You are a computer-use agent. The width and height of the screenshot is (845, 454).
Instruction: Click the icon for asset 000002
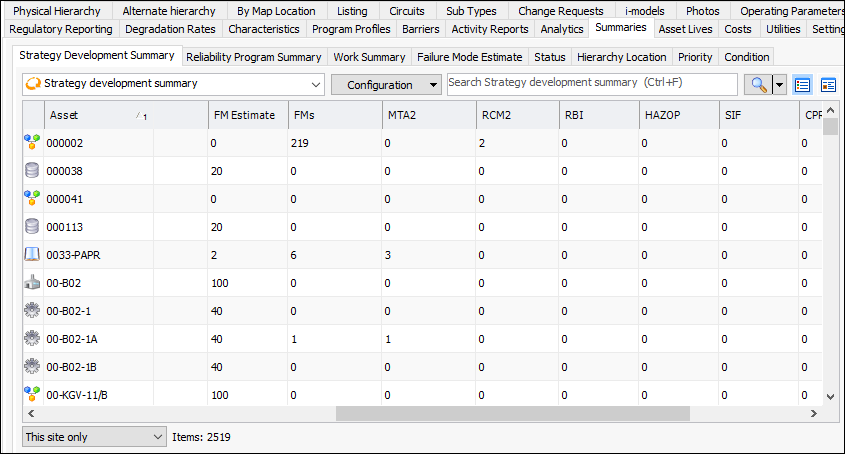pyautogui.click(x=32, y=143)
